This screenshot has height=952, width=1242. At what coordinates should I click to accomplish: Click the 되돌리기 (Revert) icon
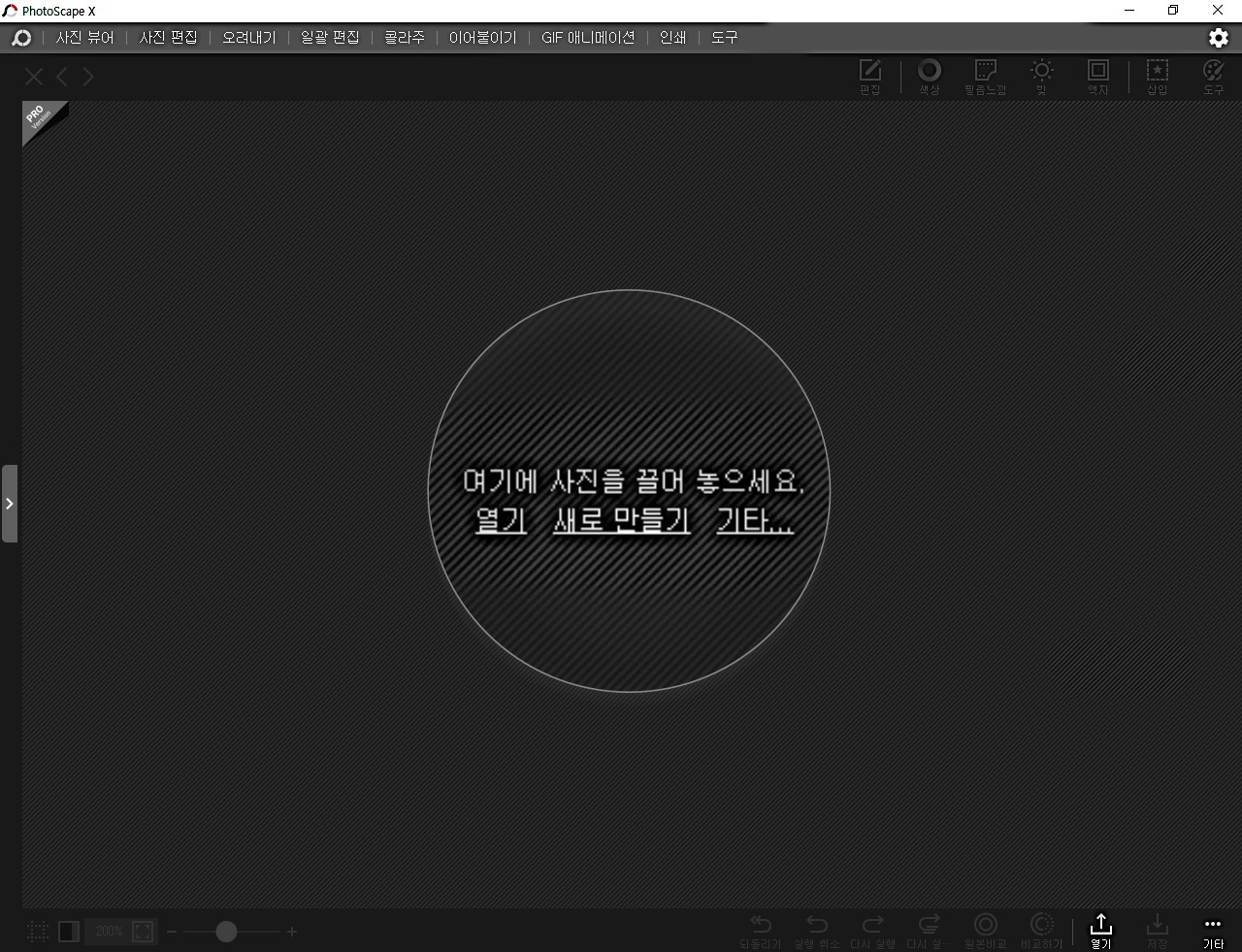pos(761,932)
